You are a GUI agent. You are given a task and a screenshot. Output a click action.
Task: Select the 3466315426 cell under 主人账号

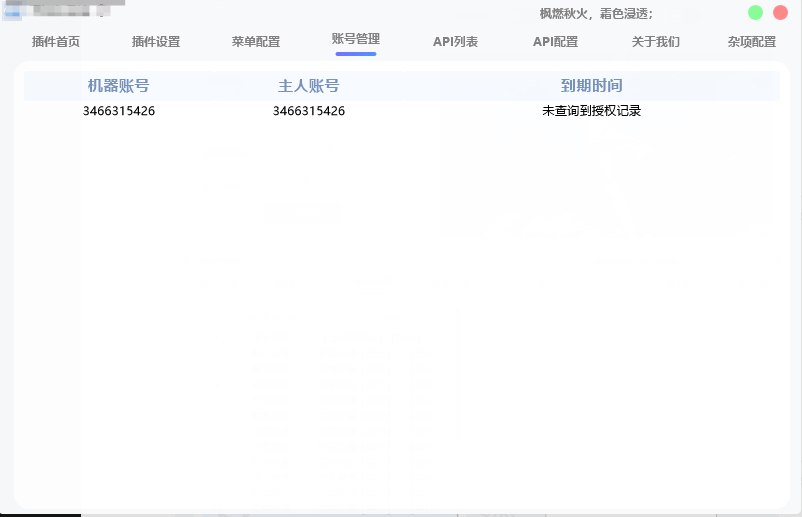click(x=308, y=110)
